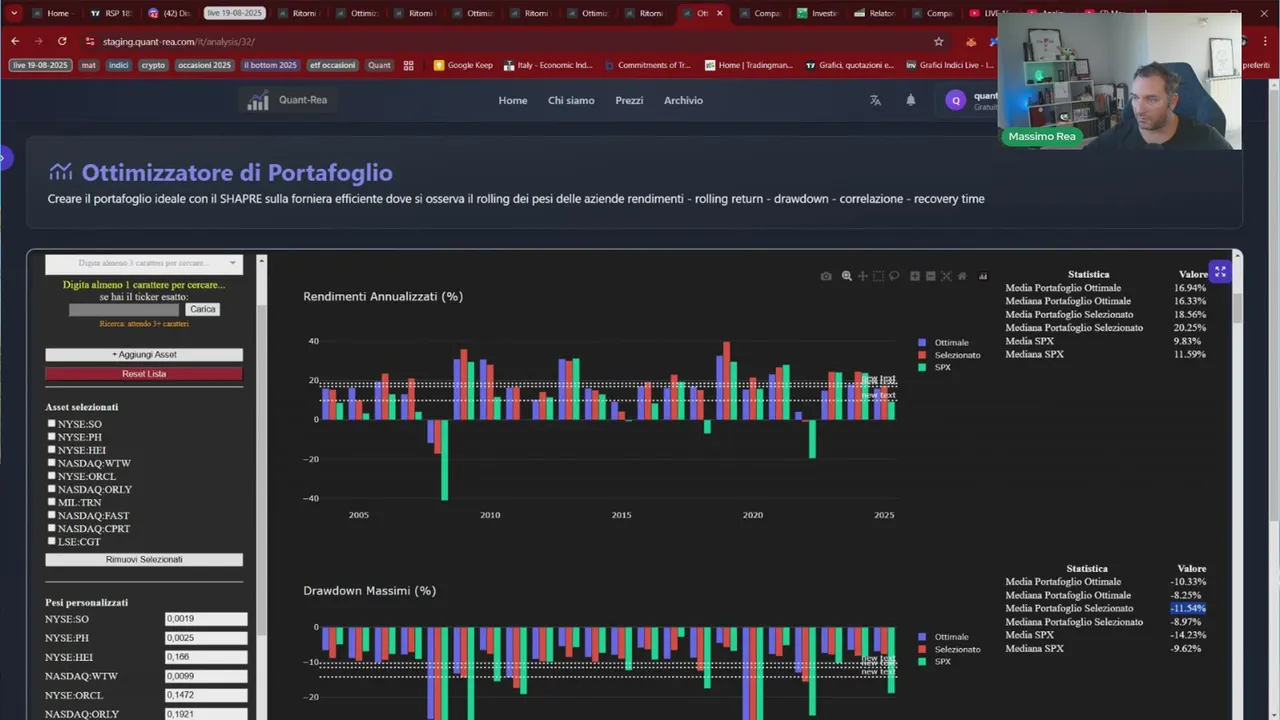This screenshot has height=720, width=1280.
Task: Open Prezzi in site navigation
Action: pyautogui.click(x=629, y=100)
